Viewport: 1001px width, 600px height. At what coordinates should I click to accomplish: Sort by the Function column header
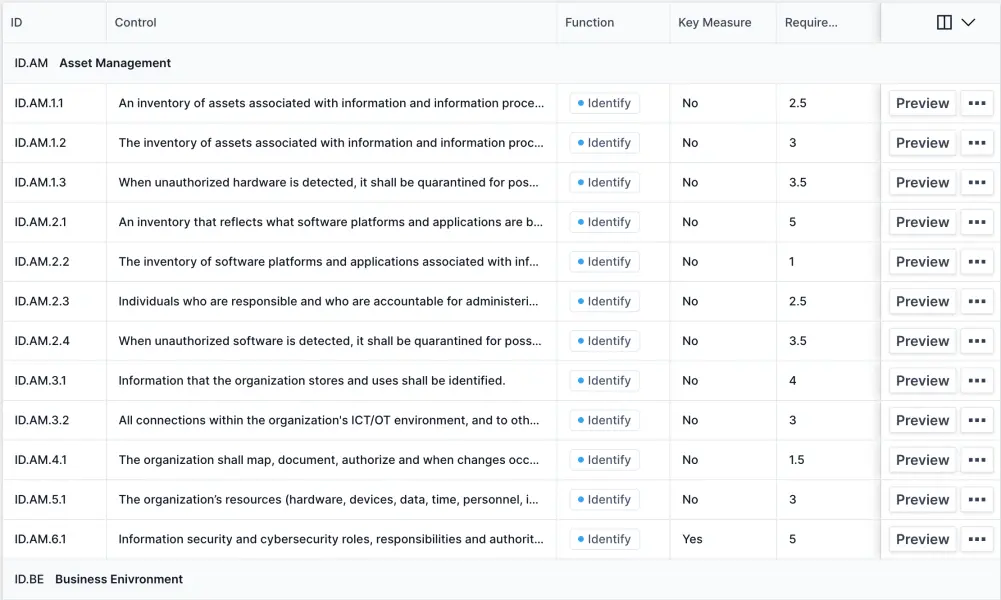tap(589, 22)
